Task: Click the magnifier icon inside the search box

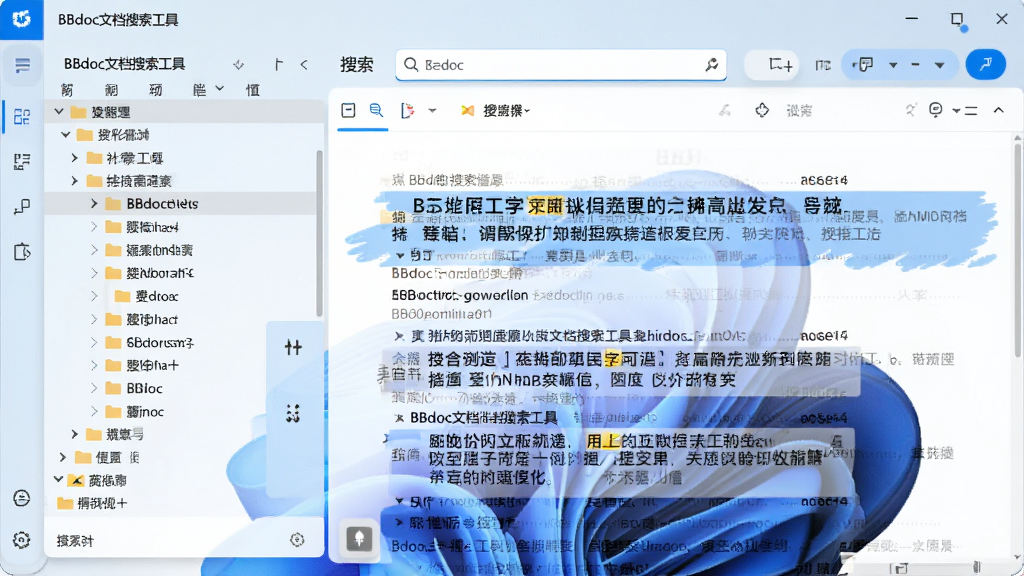Action: coord(411,65)
